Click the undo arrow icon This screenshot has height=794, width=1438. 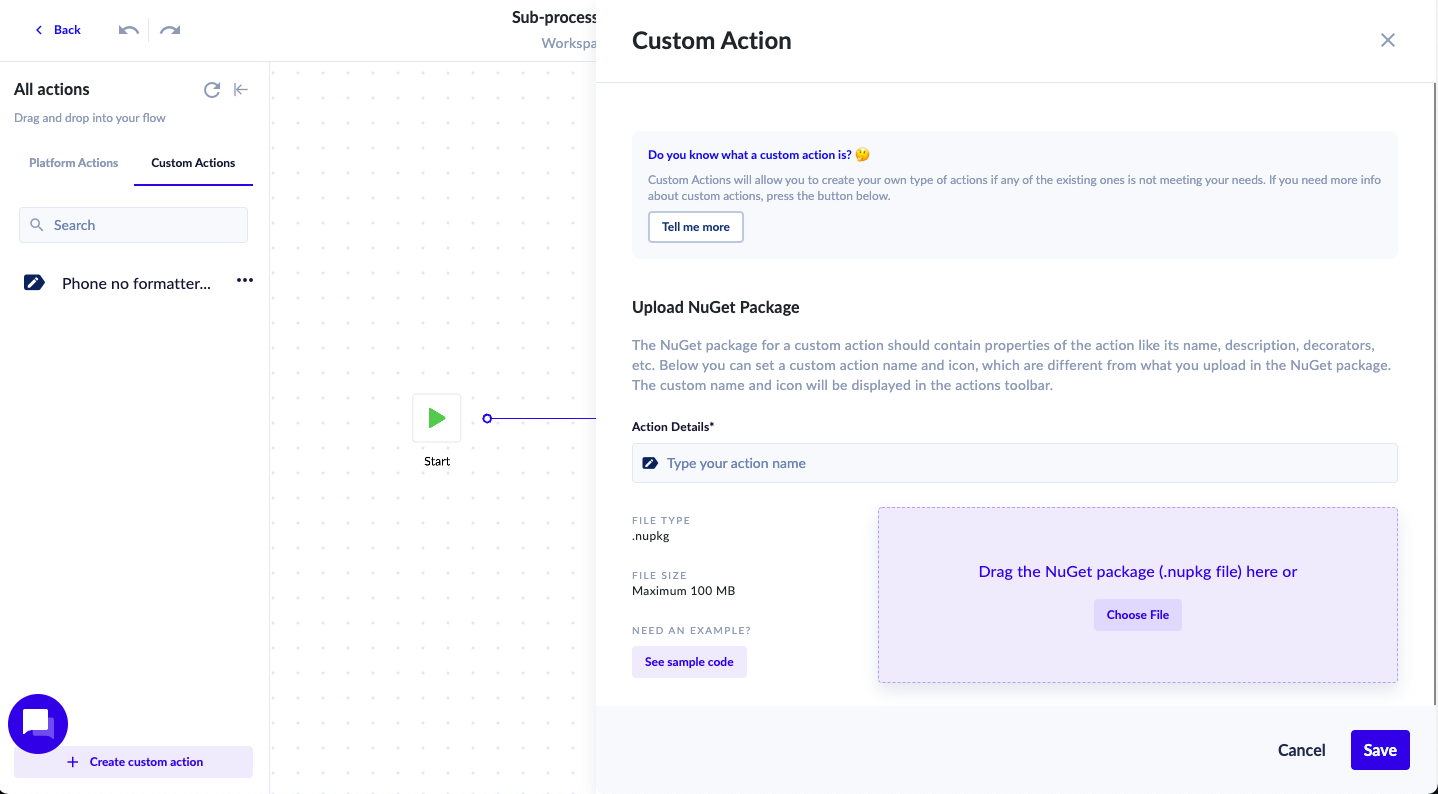click(x=129, y=30)
